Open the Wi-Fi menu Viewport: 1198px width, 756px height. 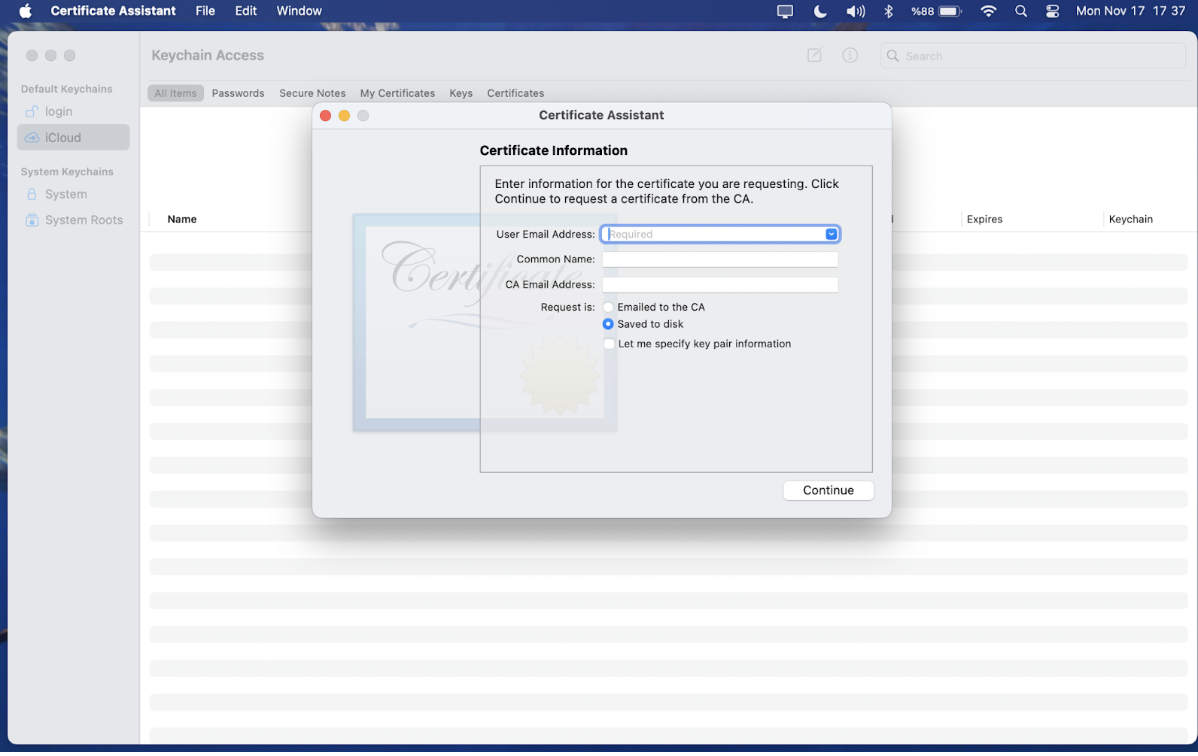[988, 11]
